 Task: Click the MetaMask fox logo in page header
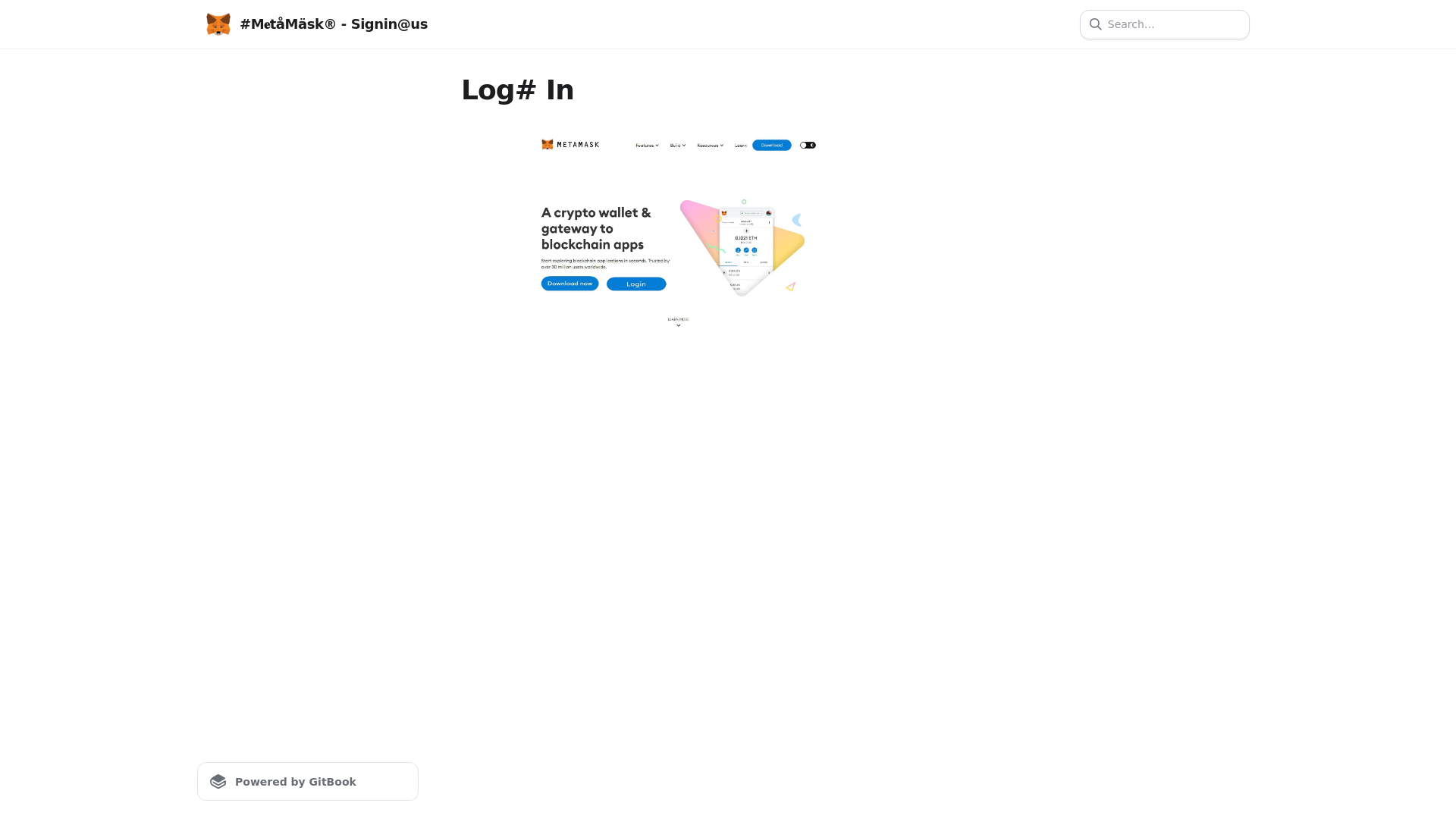[x=218, y=24]
